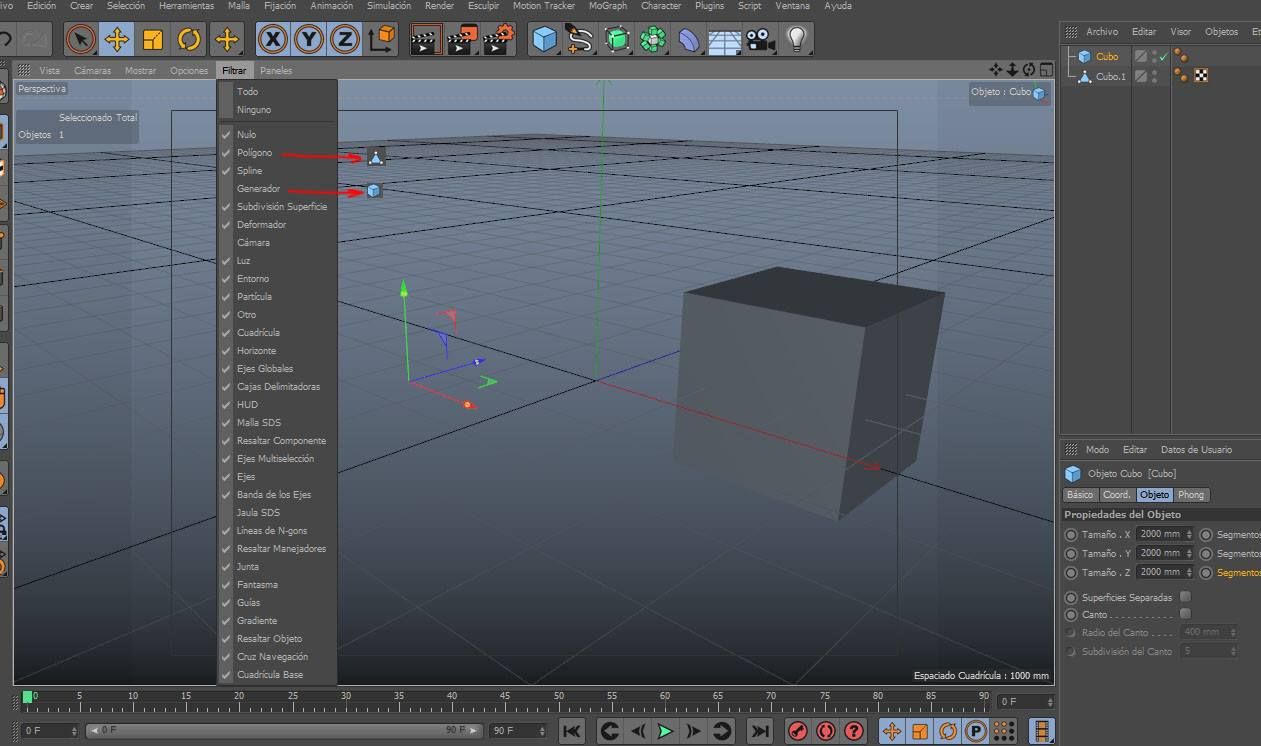The height and width of the screenshot is (746, 1261).
Task: Add a light object
Action: tap(796, 40)
